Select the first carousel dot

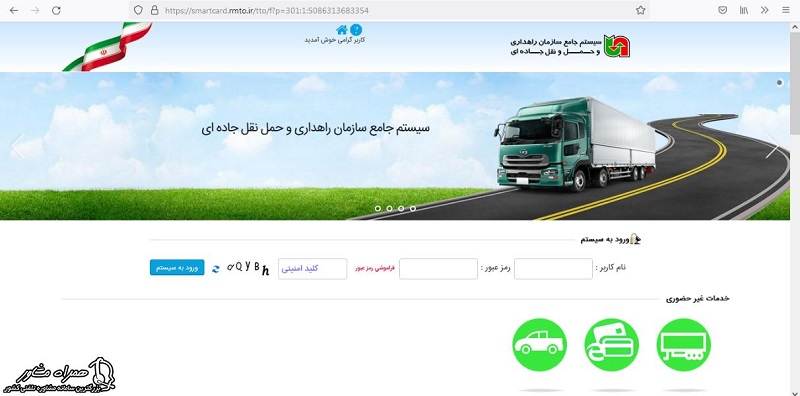click(x=378, y=208)
